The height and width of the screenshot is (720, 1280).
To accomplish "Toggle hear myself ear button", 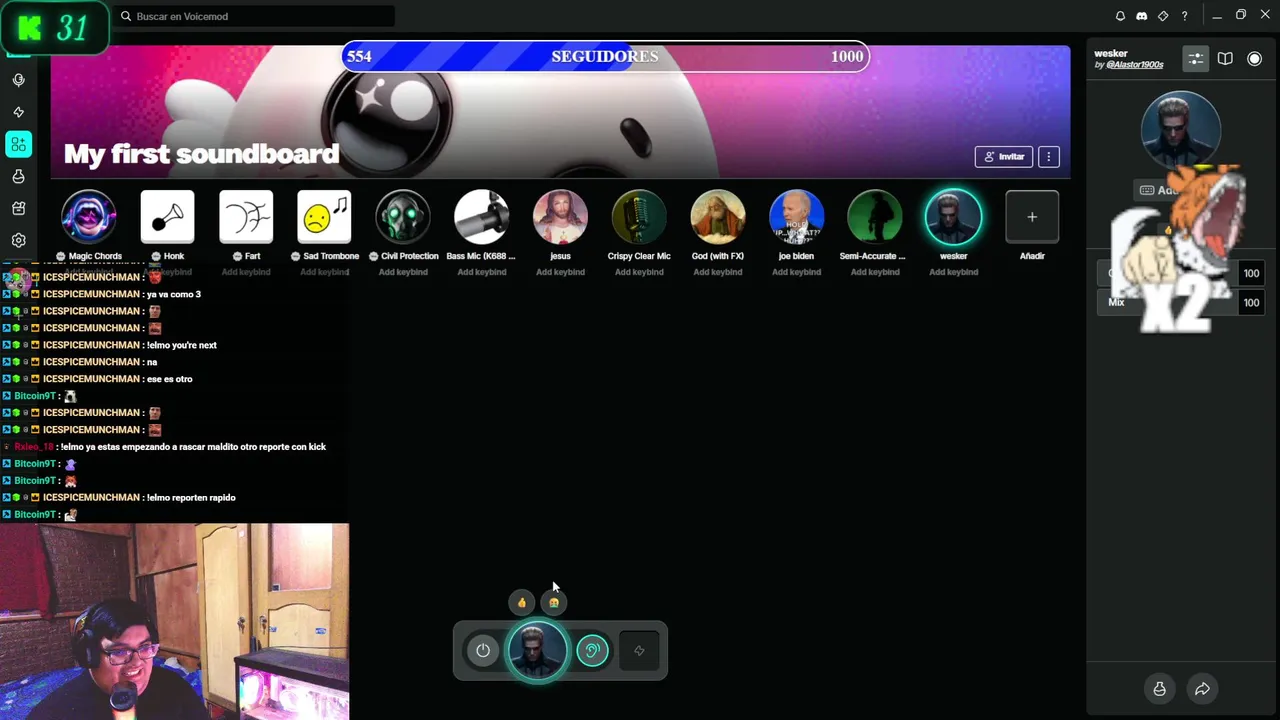I will coord(592,651).
